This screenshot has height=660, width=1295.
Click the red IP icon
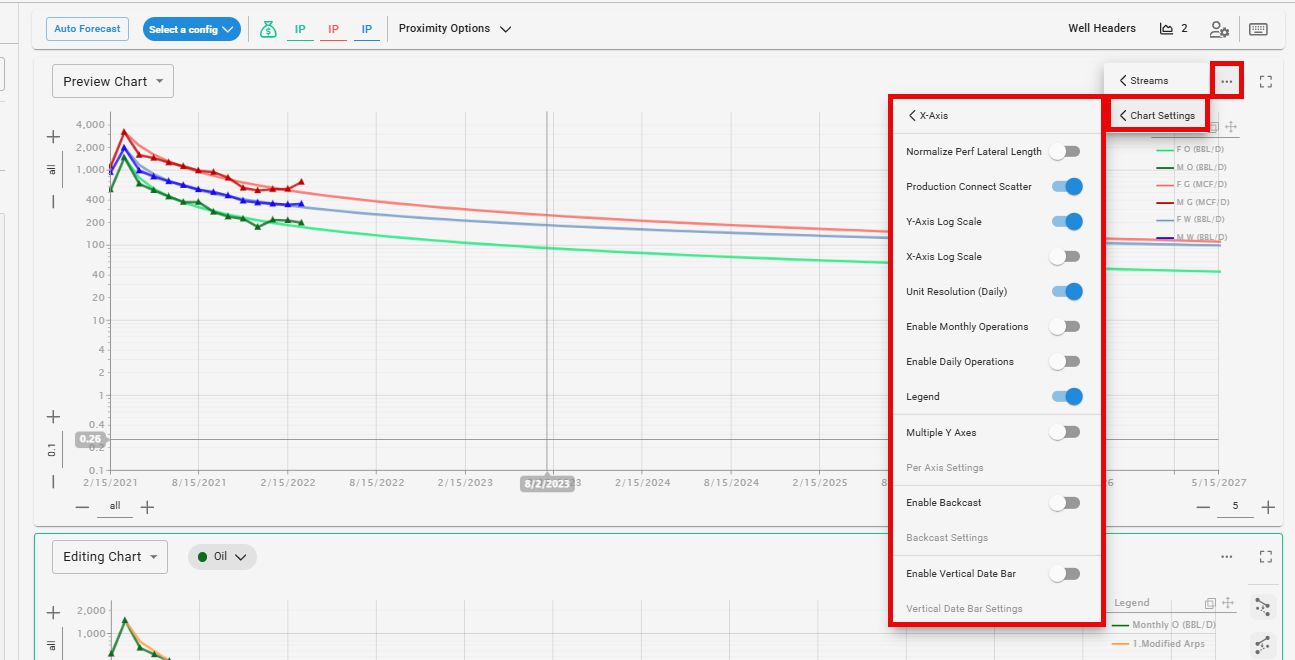click(333, 29)
